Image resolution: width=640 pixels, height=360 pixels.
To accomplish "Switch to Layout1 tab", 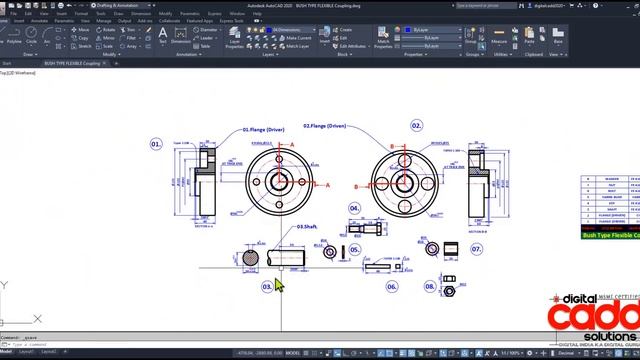I will point(27,352).
